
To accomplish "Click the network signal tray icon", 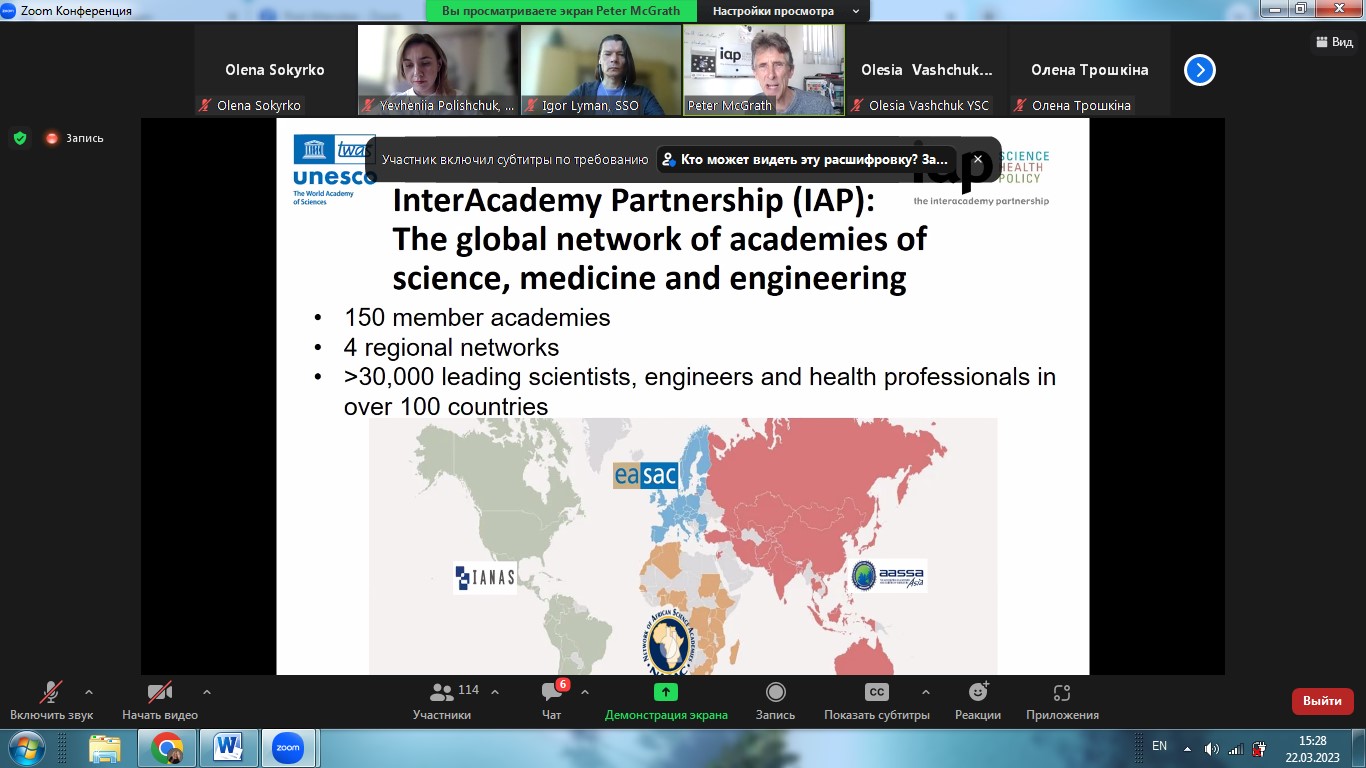I will point(1236,748).
